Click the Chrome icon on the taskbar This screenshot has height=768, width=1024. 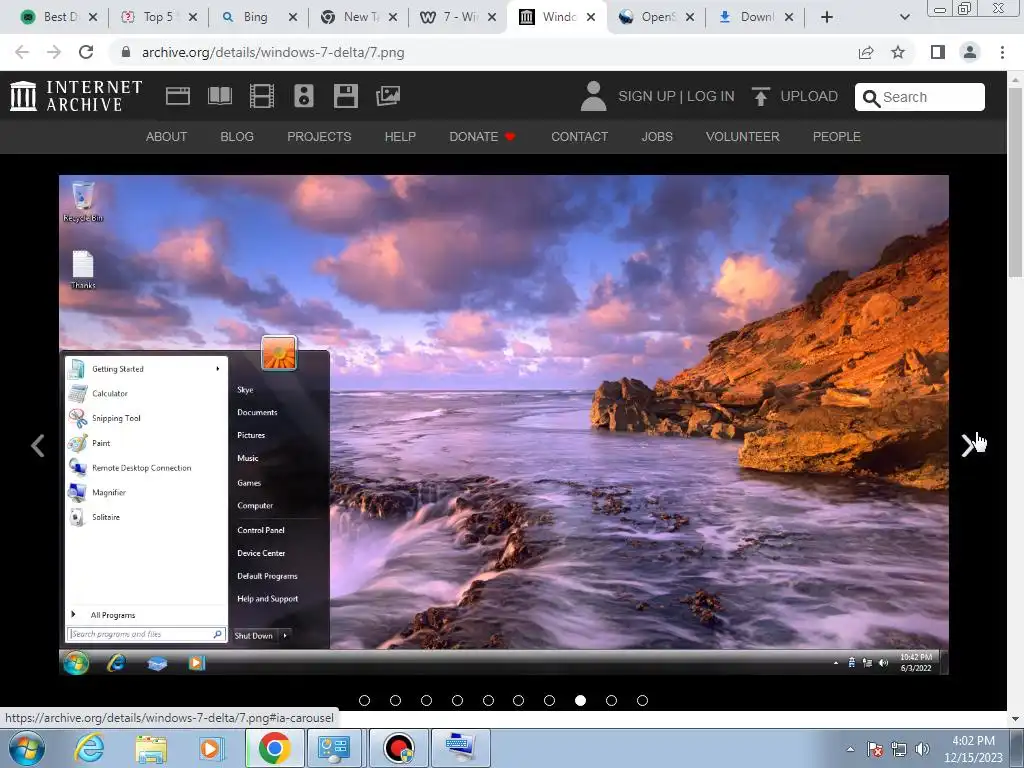pyautogui.click(x=274, y=748)
